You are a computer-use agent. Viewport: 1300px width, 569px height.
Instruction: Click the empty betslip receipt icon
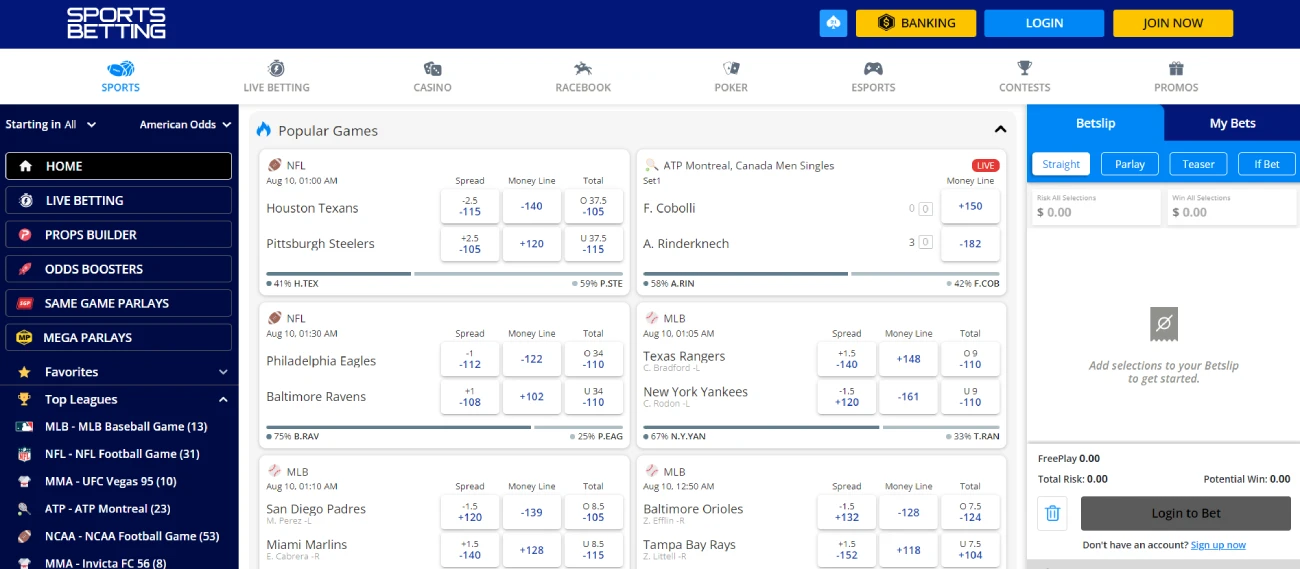1164,324
